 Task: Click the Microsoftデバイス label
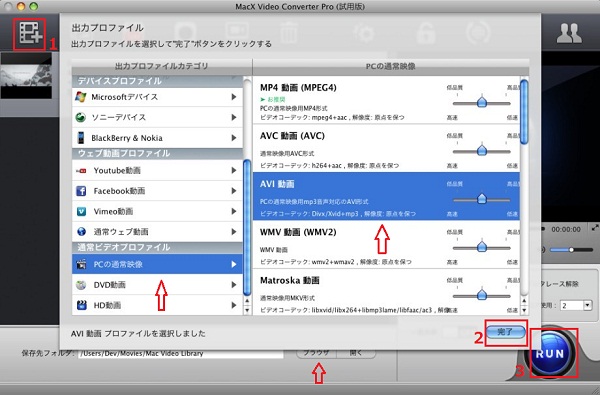point(124,97)
